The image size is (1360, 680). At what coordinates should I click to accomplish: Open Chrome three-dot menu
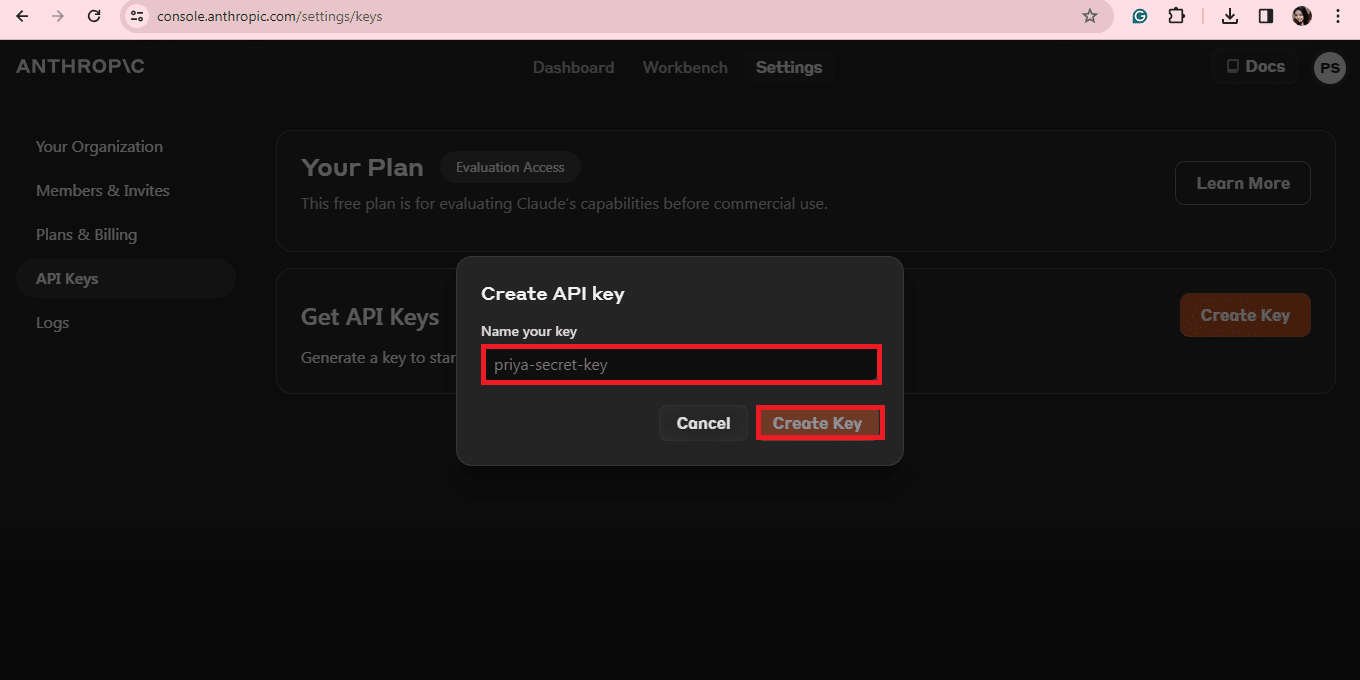point(1338,16)
